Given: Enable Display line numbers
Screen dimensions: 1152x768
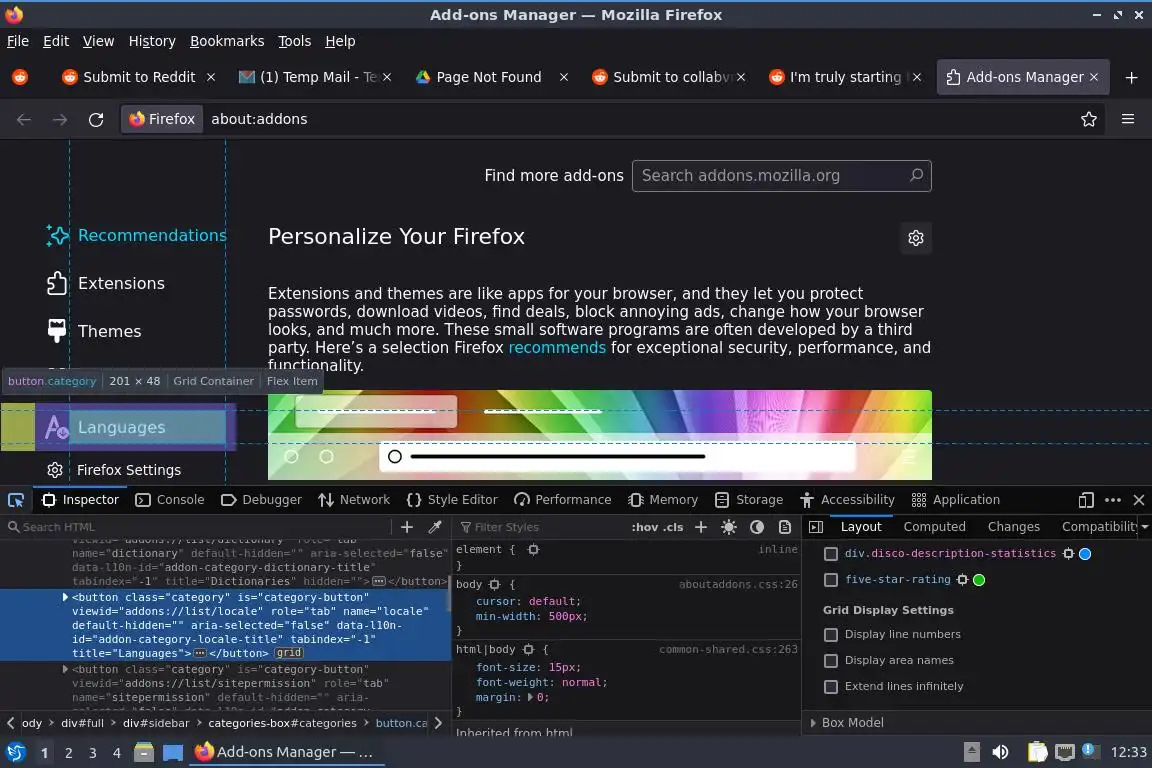Looking at the screenshot, I should click(x=831, y=635).
